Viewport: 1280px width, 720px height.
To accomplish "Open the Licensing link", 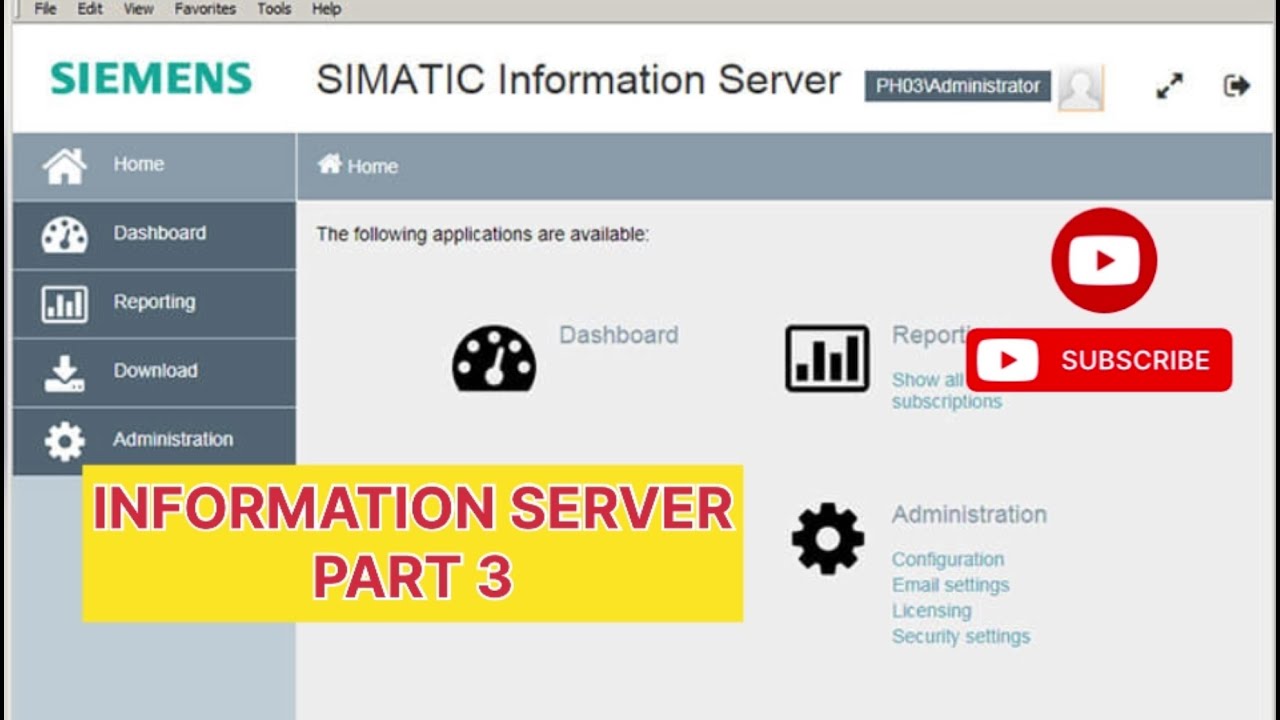I will [932, 611].
